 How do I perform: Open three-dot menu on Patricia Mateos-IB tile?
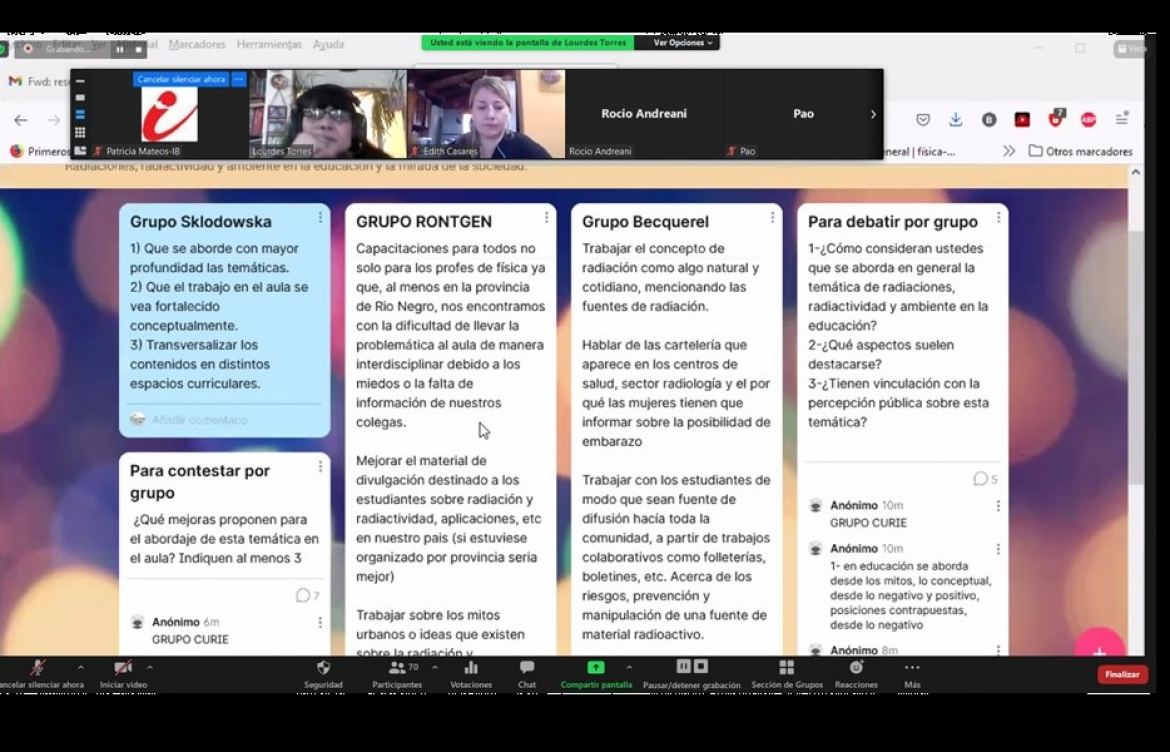(x=239, y=79)
